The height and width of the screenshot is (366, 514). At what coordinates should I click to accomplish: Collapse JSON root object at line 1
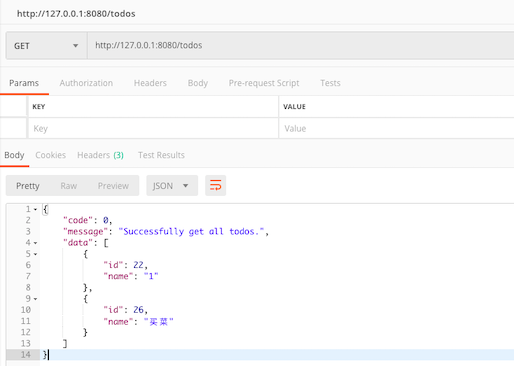point(35,210)
